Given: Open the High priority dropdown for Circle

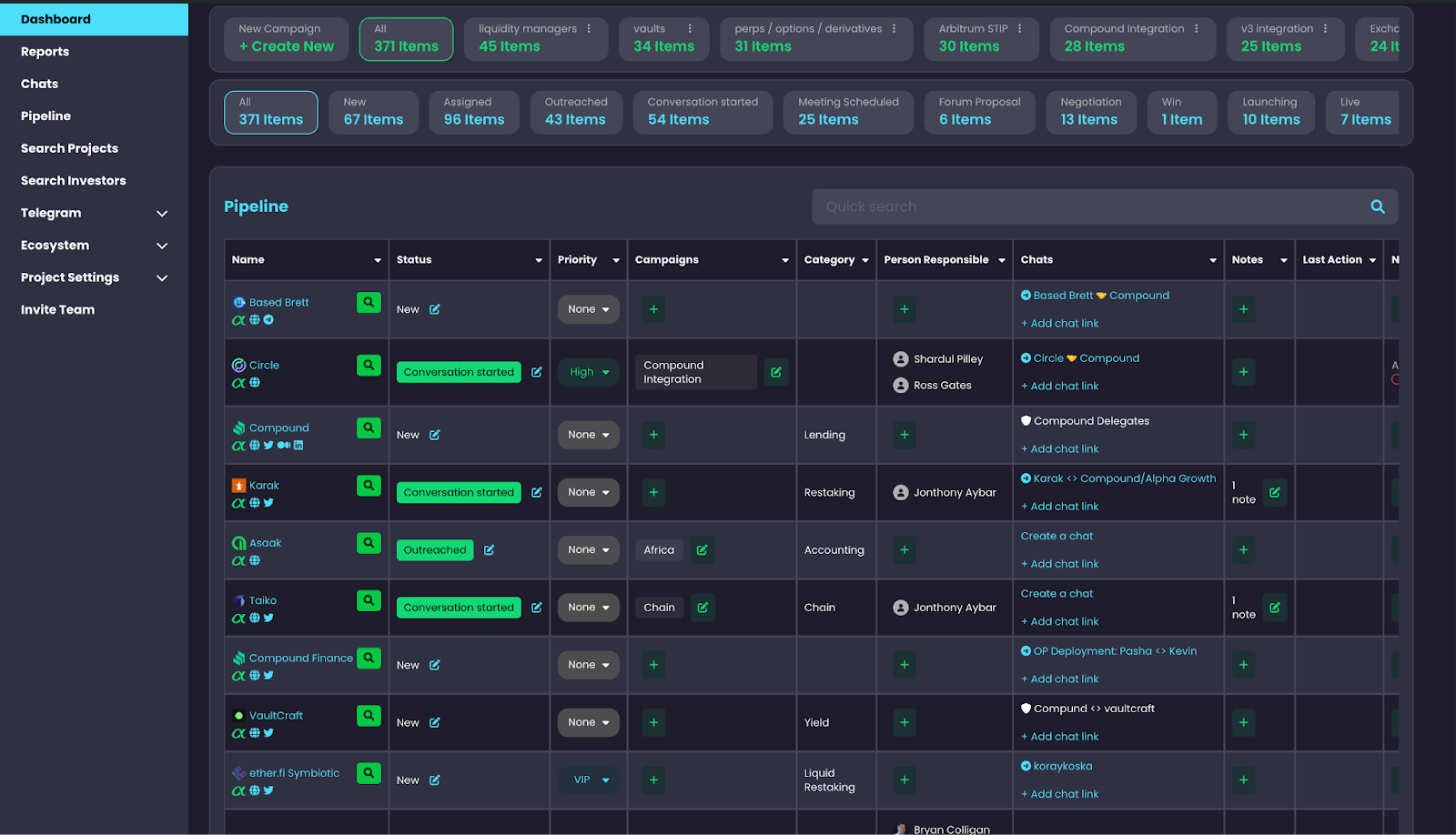Looking at the screenshot, I should click(589, 372).
